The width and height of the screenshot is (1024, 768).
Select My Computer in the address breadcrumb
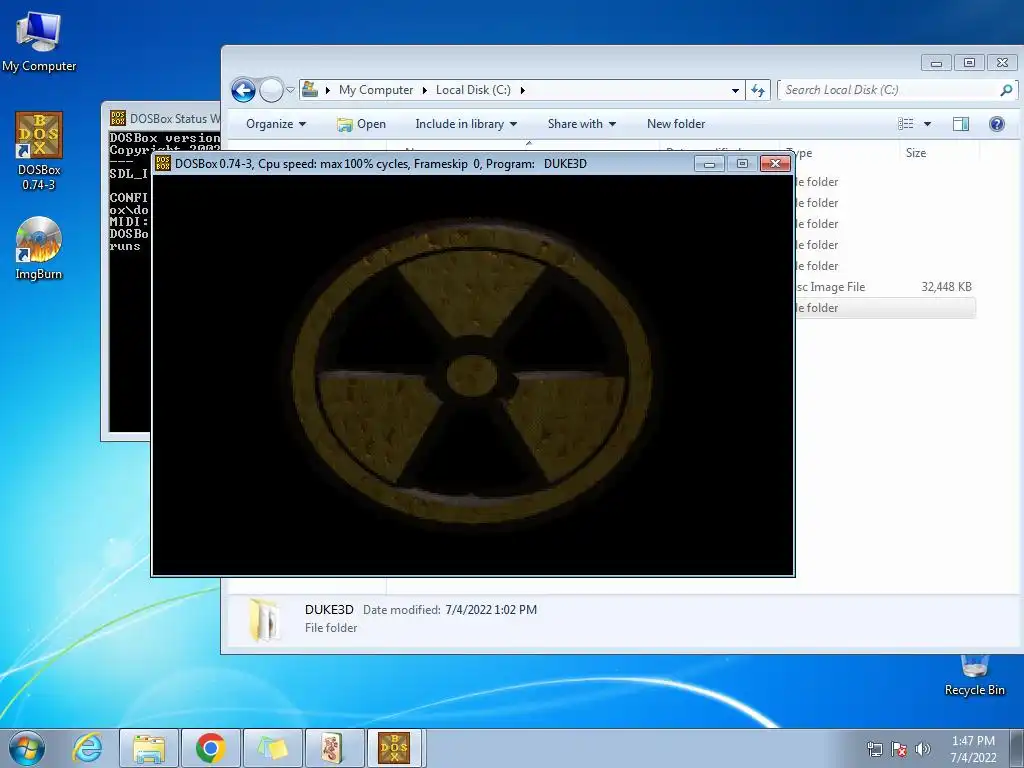(x=376, y=90)
